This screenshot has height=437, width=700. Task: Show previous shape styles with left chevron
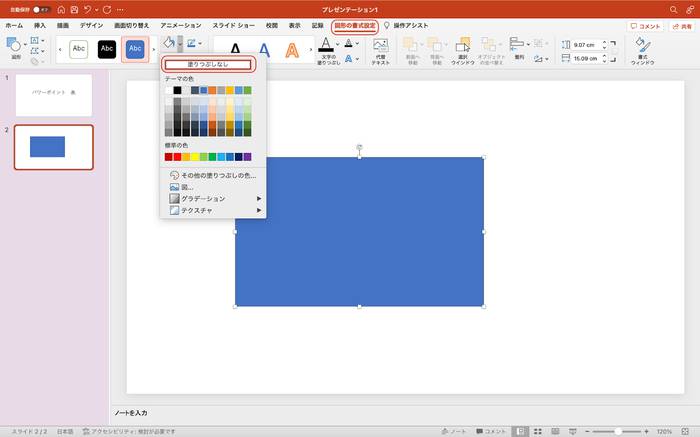(60, 50)
